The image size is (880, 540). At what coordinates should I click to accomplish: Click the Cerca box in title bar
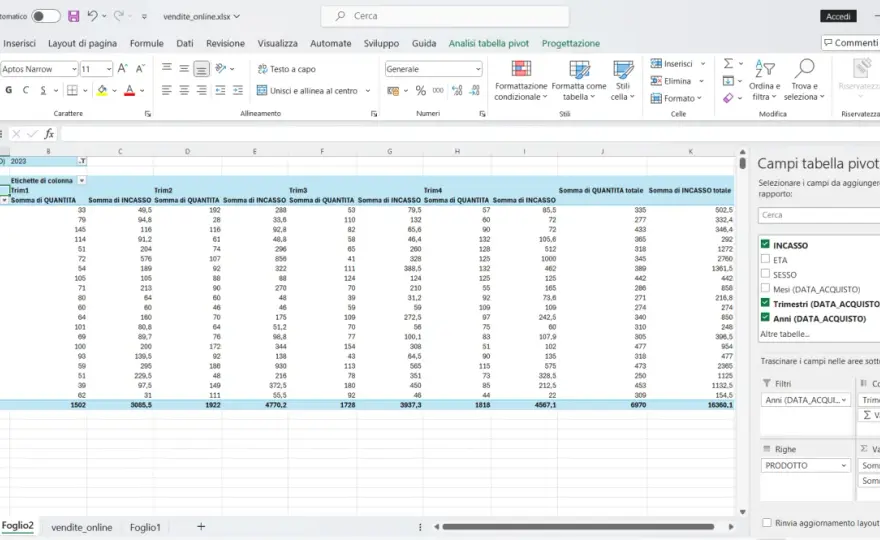445,16
